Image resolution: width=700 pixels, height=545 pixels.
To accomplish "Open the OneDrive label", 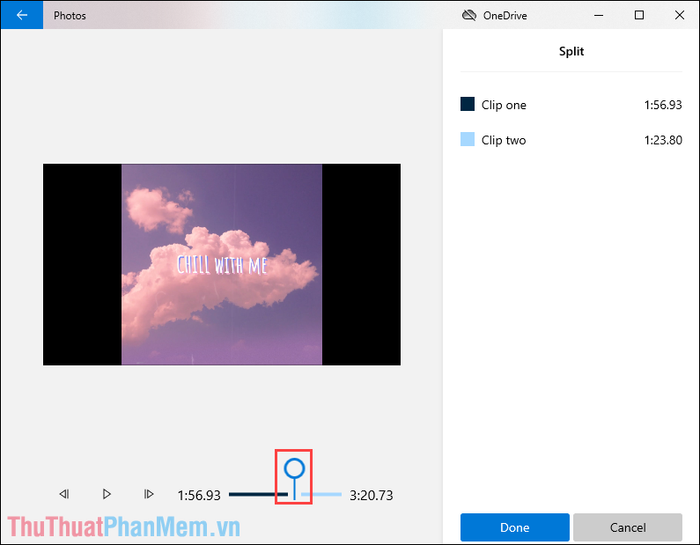I will (505, 16).
